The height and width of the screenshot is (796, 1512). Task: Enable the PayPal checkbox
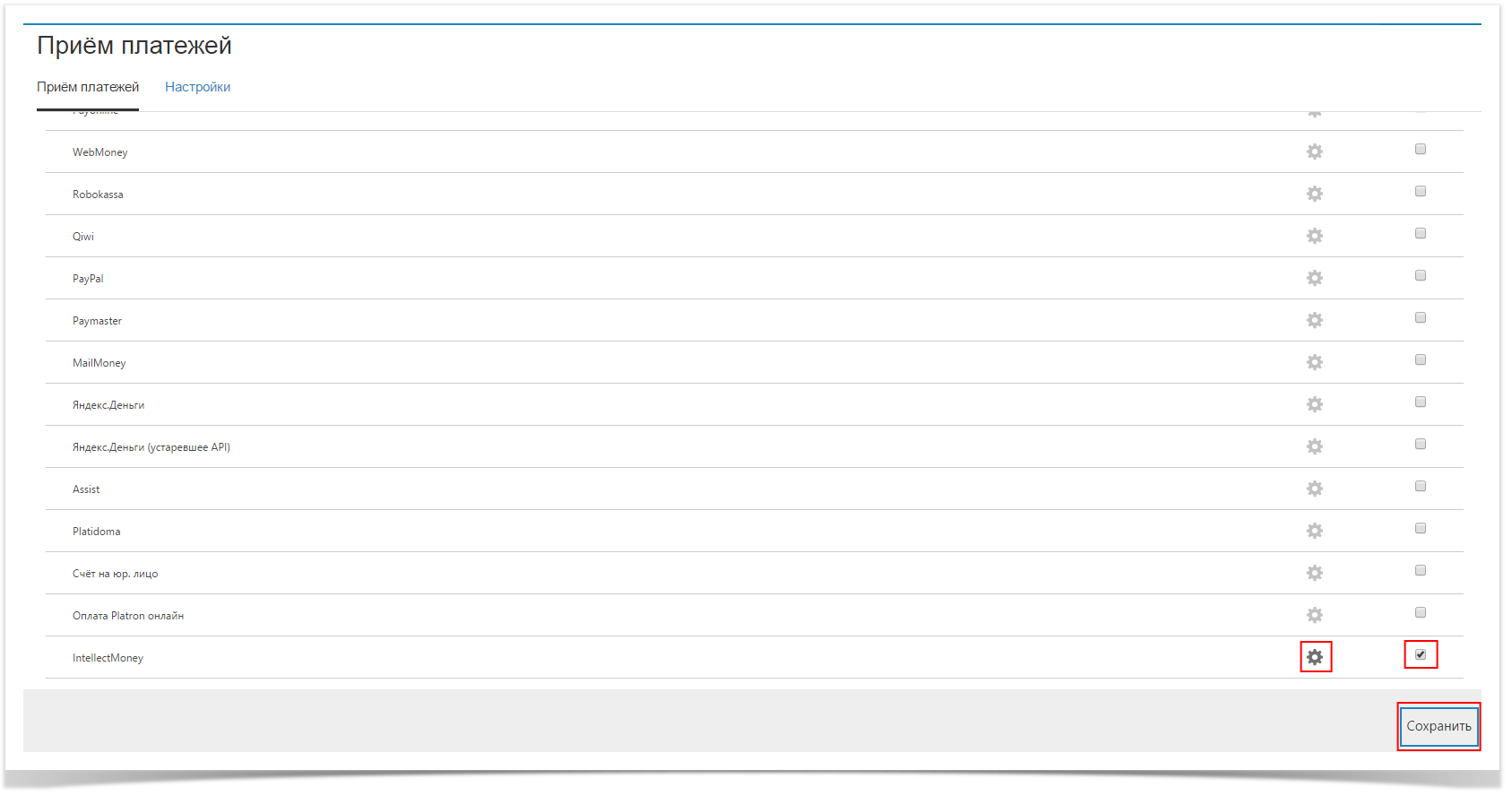tap(1421, 275)
